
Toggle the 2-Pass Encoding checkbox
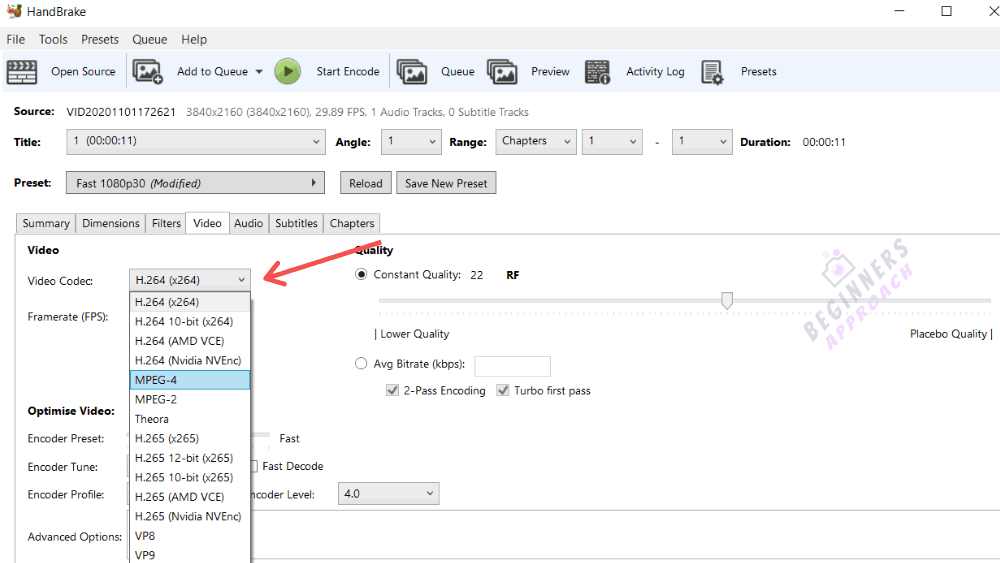coord(392,390)
